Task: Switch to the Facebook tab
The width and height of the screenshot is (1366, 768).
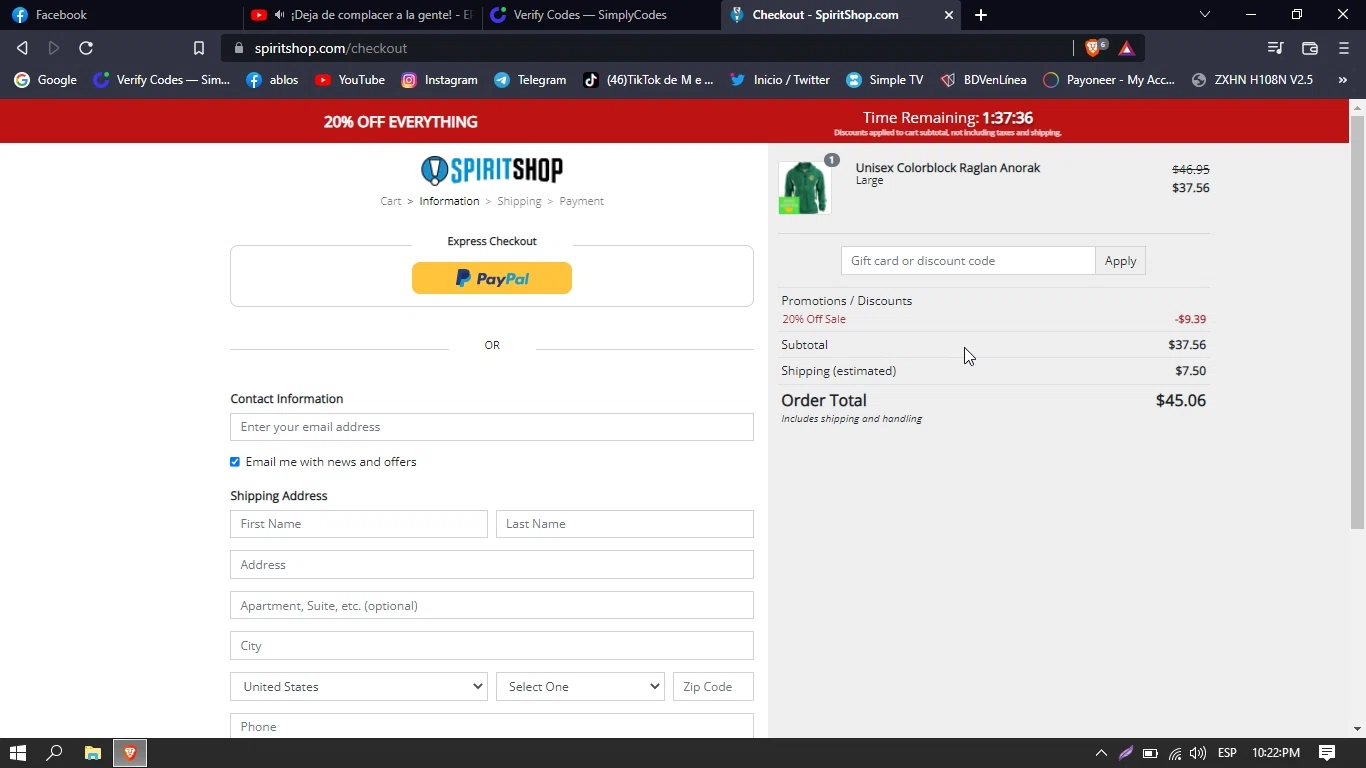Action: click(x=120, y=15)
